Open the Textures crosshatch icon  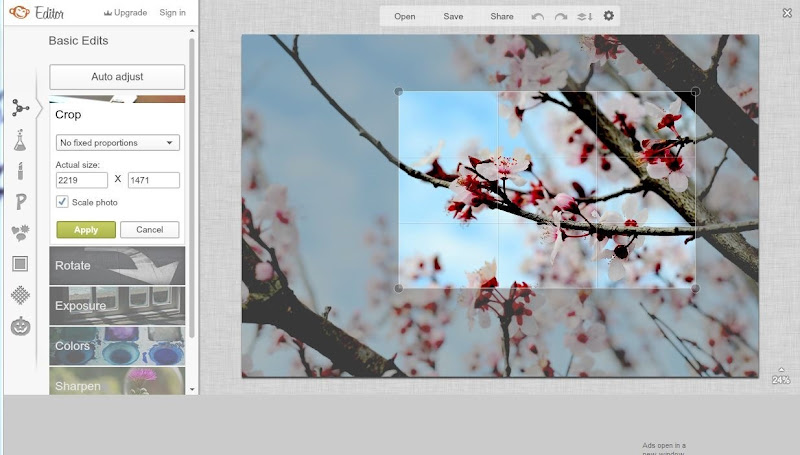20,295
